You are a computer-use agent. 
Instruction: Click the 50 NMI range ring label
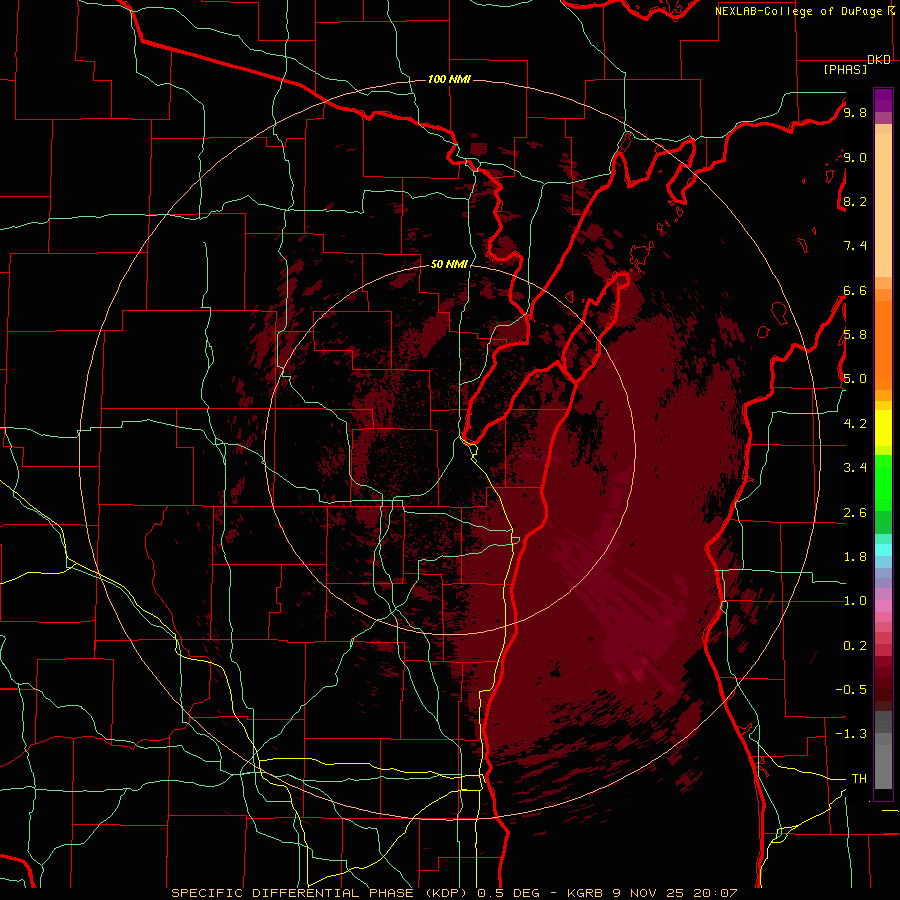(449, 264)
